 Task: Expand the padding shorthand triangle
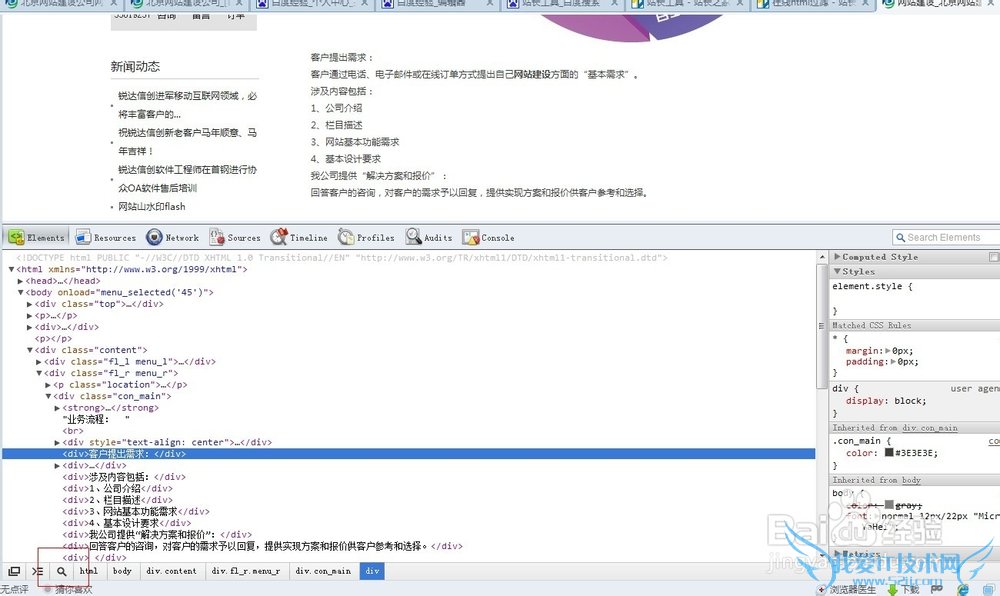tap(893, 361)
